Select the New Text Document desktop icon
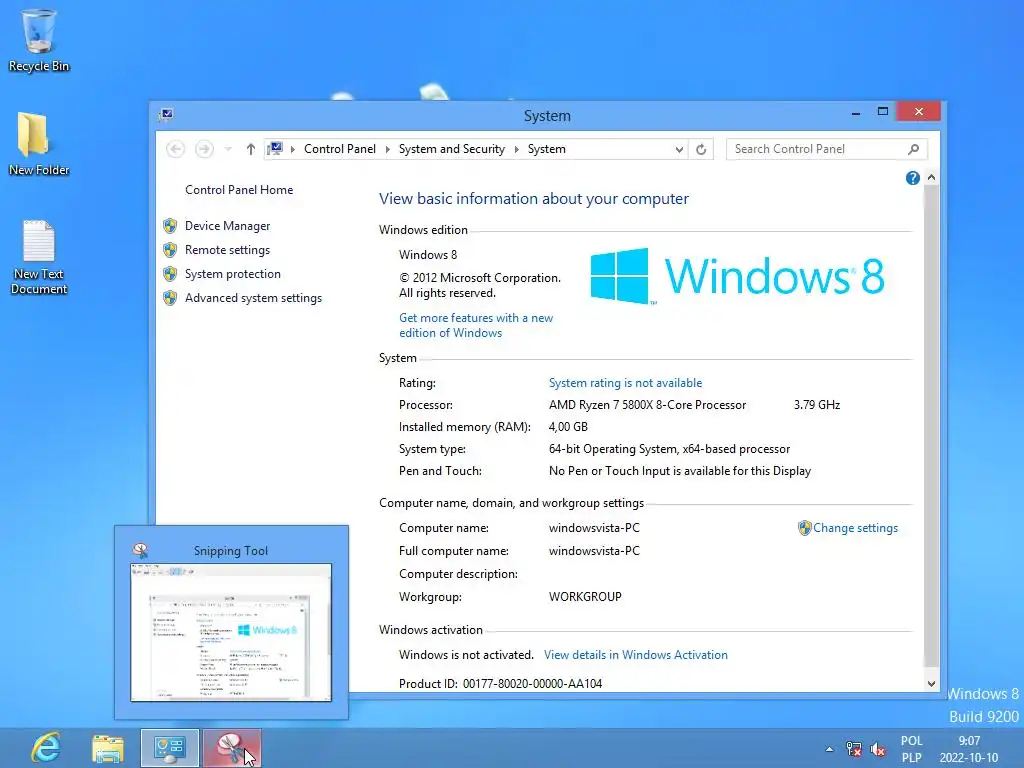This screenshot has height=768, width=1024. [39, 257]
